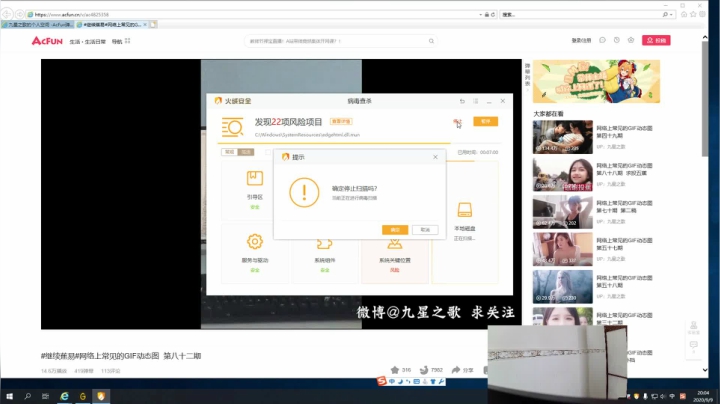Click the red upload button in AcFun header
This screenshot has height=404, width=720.
pos(656,40)
